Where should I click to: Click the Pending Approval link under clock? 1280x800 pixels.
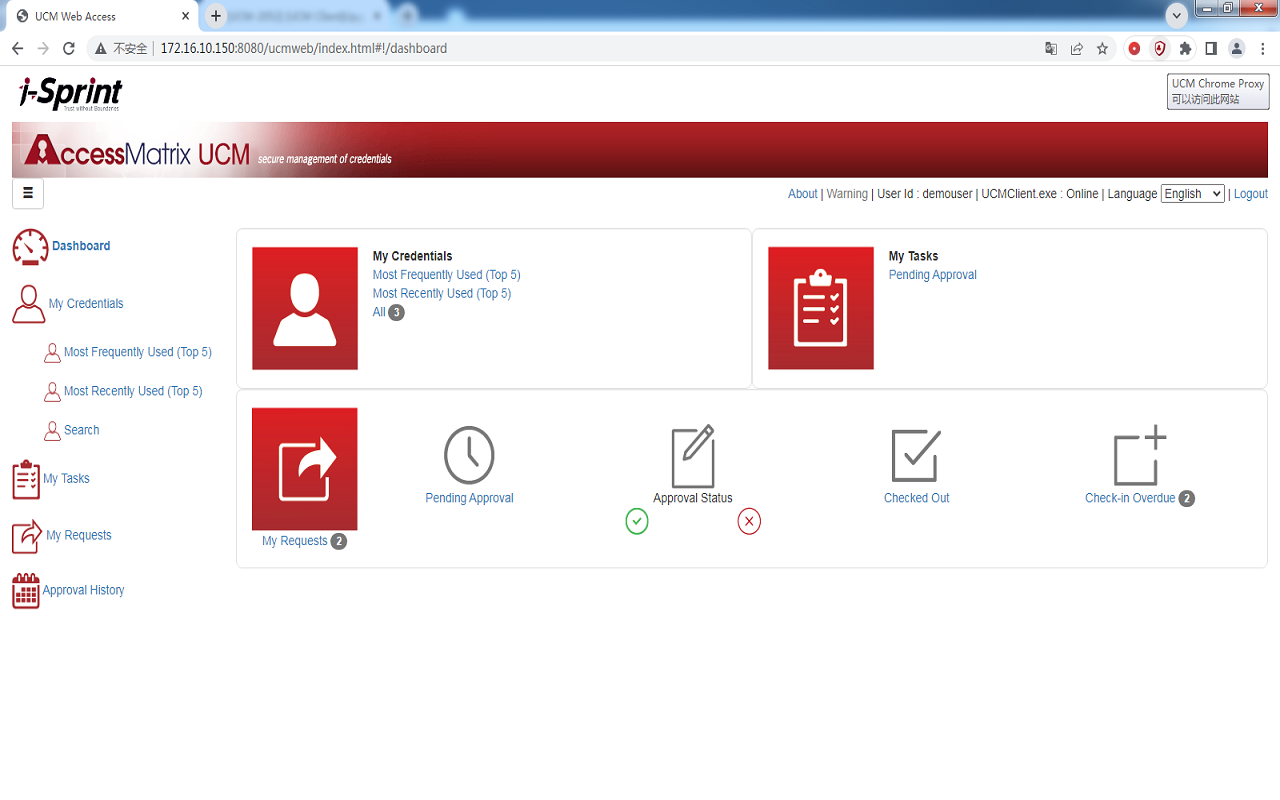(x=469, y=498)
